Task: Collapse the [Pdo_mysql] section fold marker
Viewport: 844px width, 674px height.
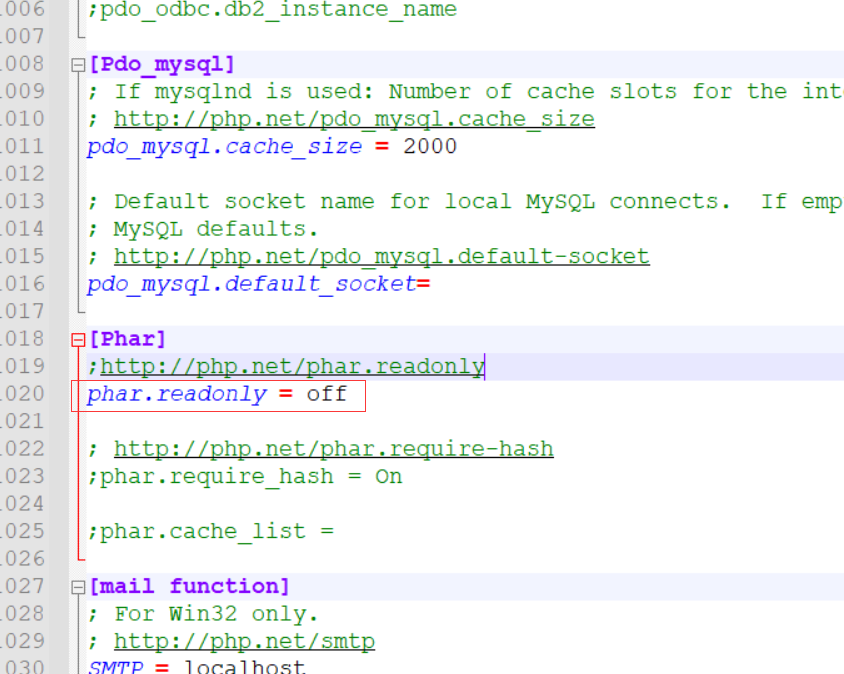Action: [x=78, y=66]
